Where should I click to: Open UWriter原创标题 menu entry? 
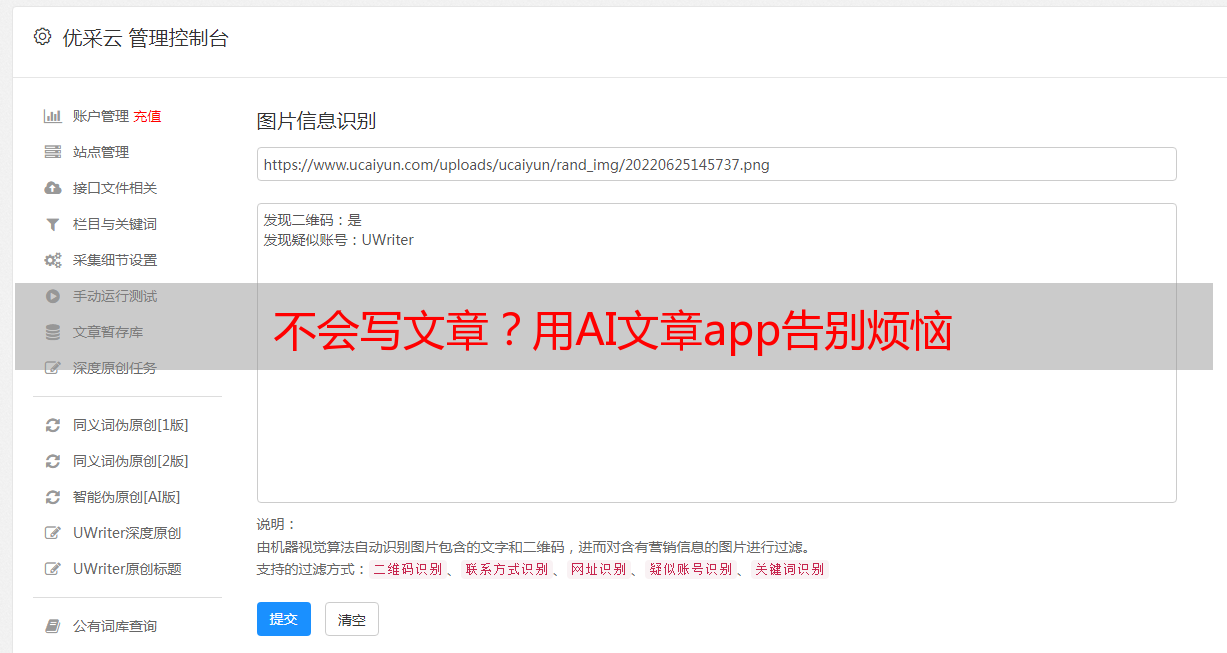click(127, 569)
